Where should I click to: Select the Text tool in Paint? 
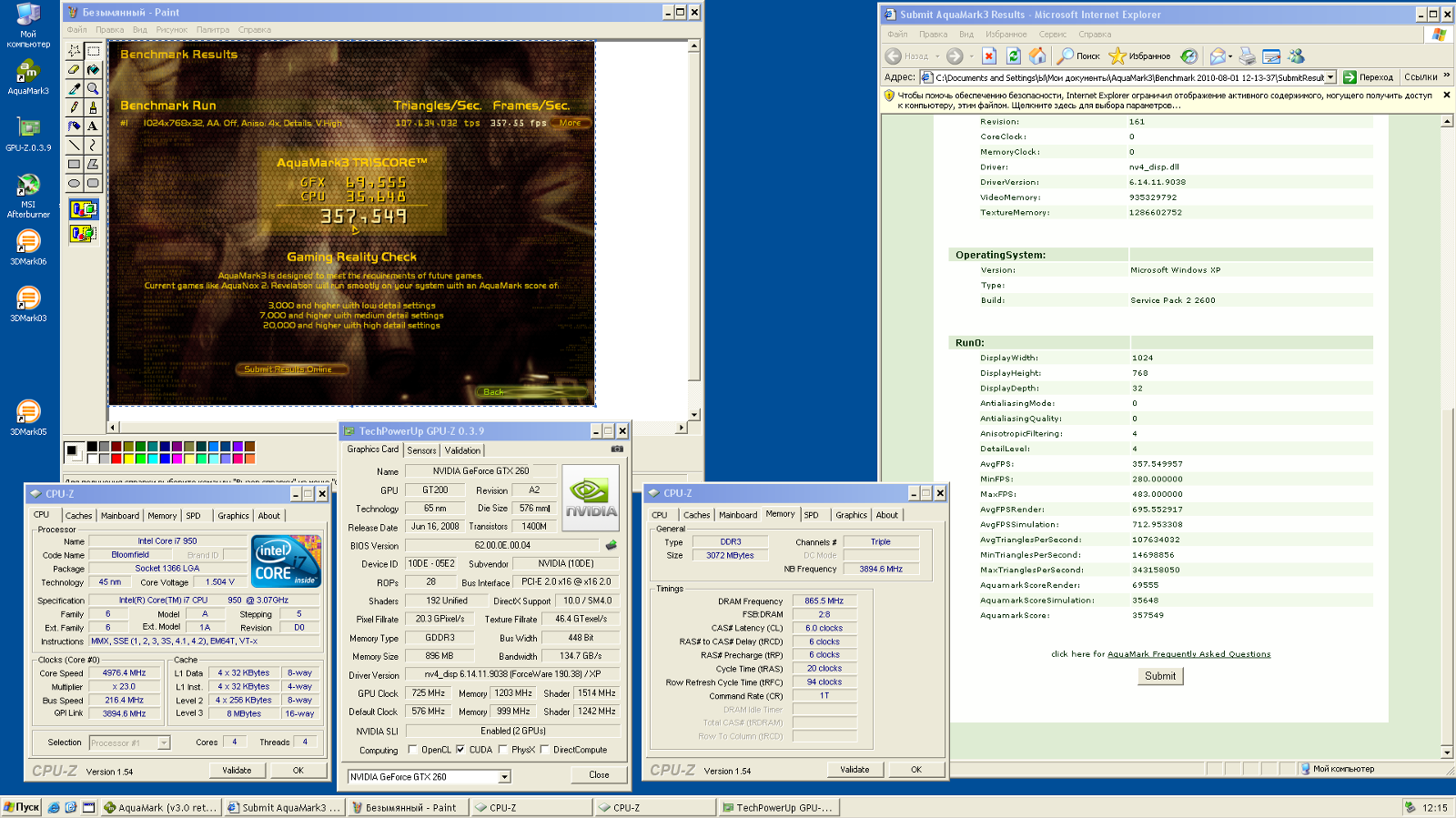click(x=93, y=126)
